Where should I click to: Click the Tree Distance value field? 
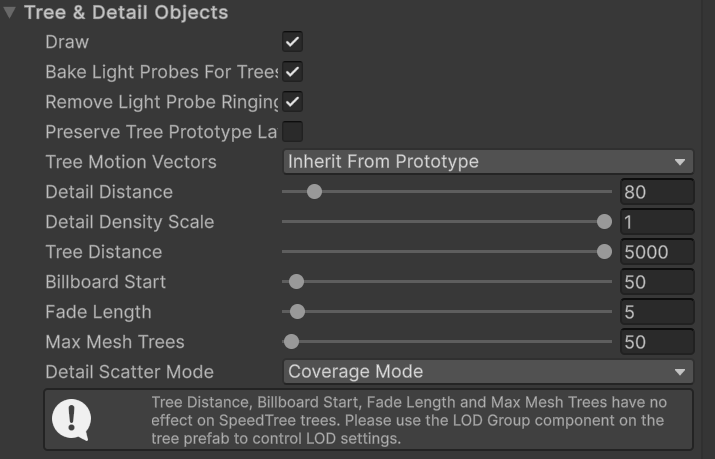click(656, 252)
